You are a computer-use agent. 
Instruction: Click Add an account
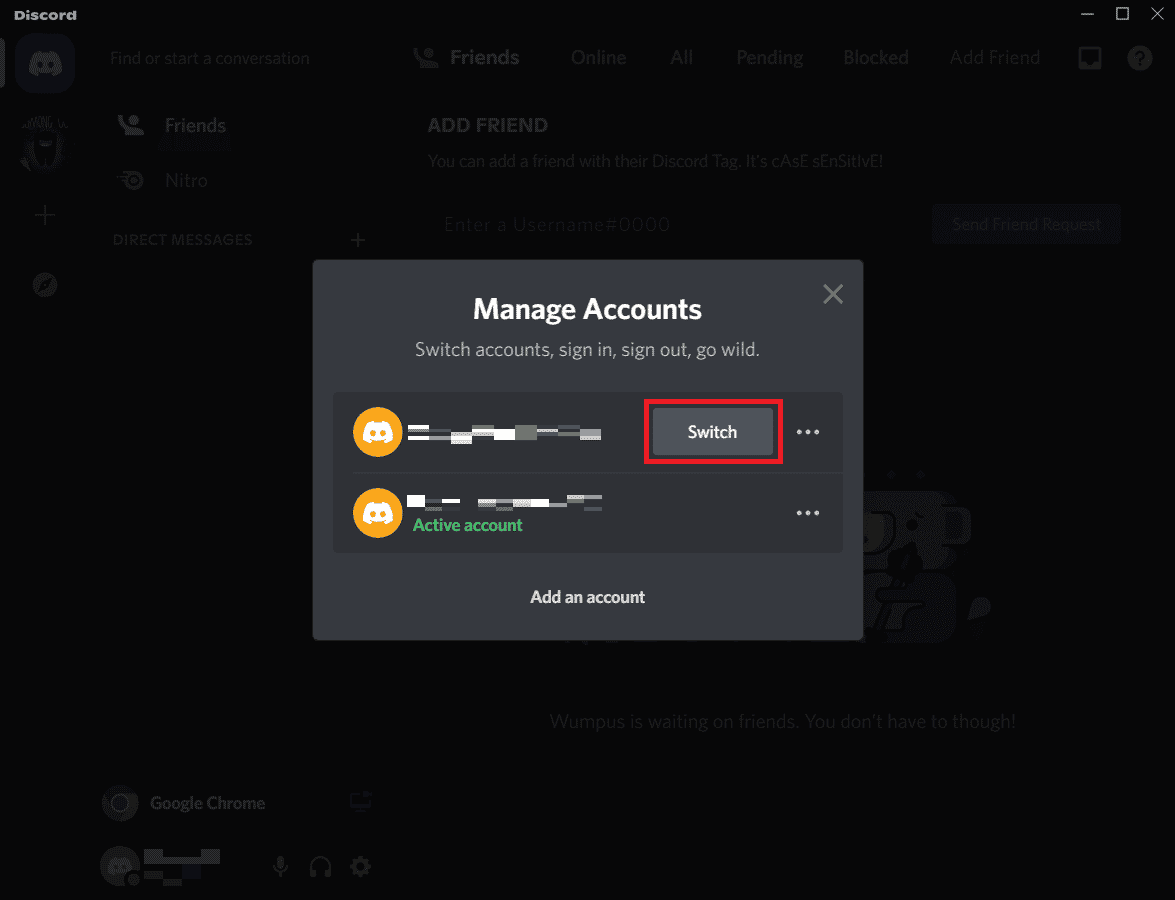587,597
